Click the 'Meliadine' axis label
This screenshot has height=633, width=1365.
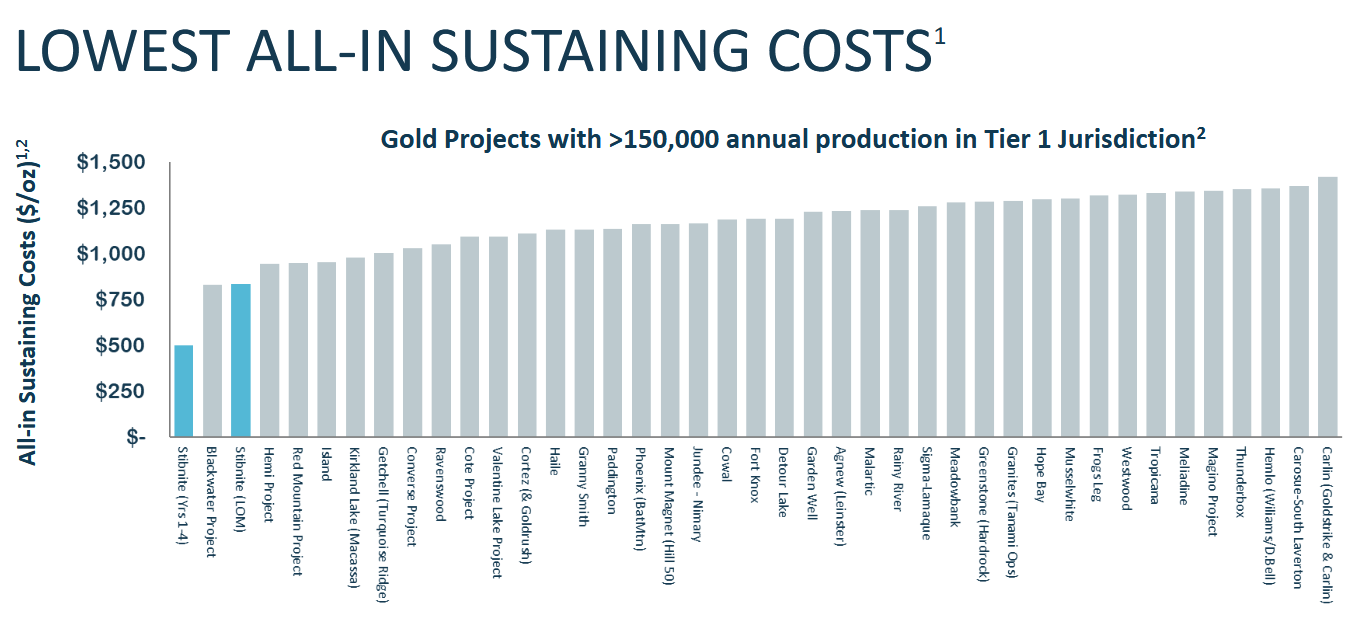click(1183, 475)
